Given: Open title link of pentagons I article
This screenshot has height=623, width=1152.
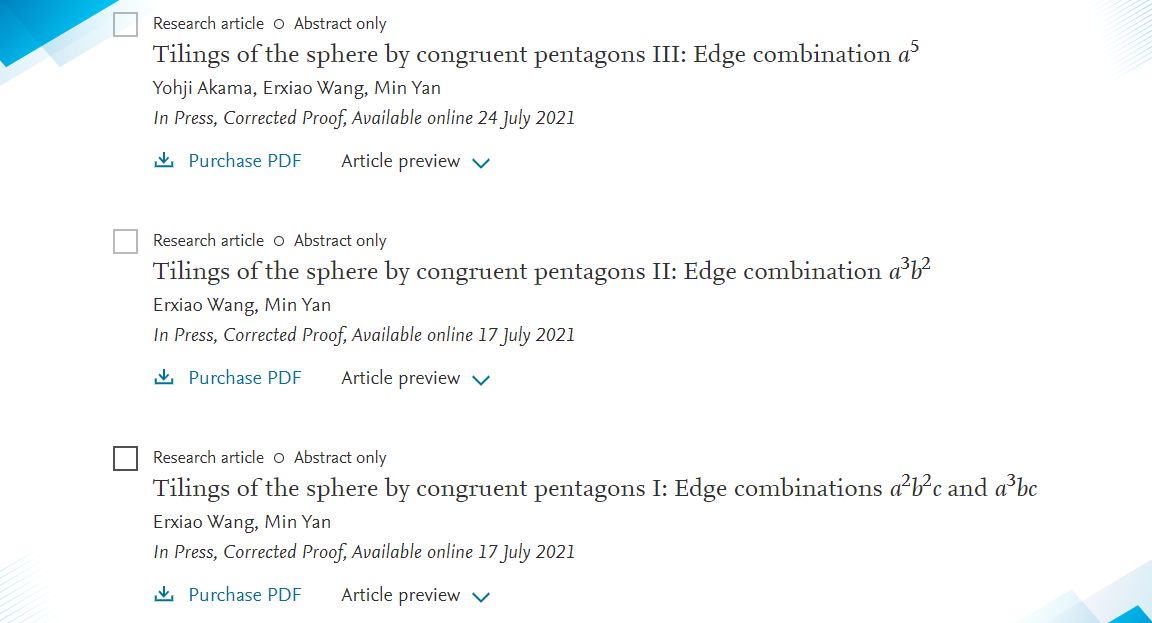Looking at the screenshot, I should pos(595,489).
